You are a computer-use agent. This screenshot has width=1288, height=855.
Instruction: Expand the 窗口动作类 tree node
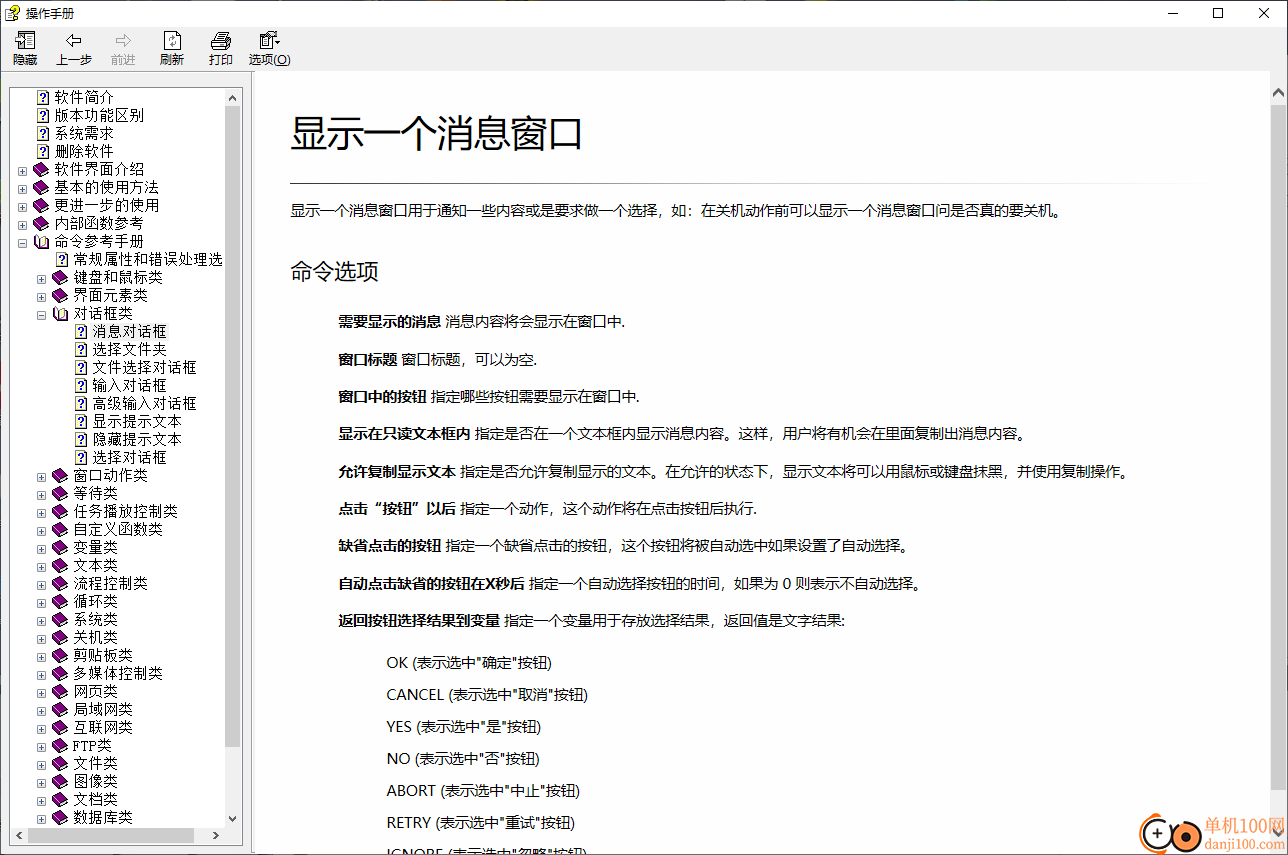point(41,476)
